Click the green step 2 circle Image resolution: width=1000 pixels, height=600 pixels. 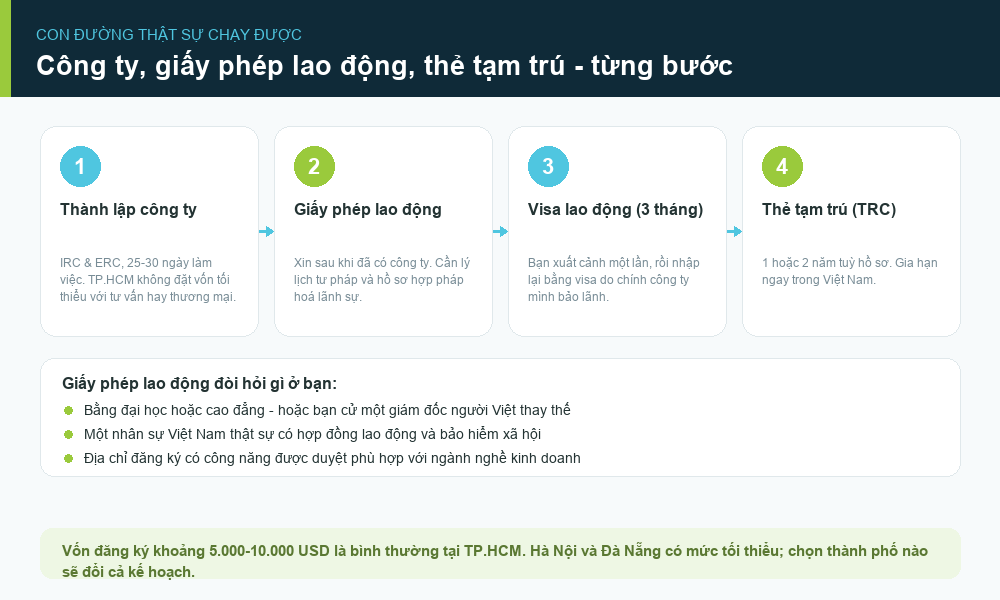pos(314,166)
